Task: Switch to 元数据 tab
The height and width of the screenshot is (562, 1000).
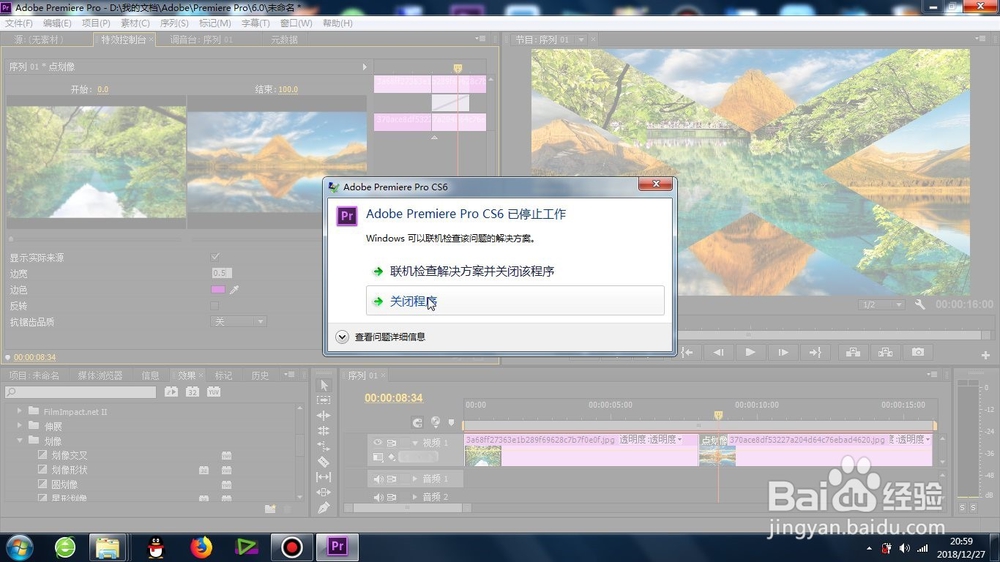Action: pos(284,40)
